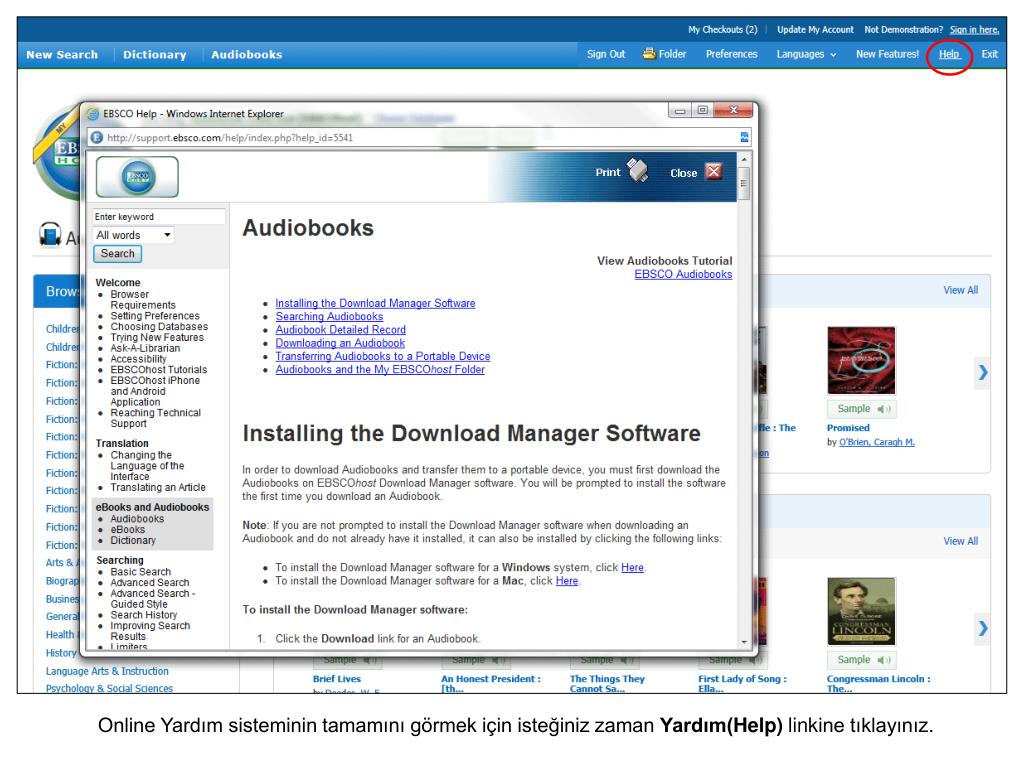Click the Help link in top toolbar

(949, 54)
